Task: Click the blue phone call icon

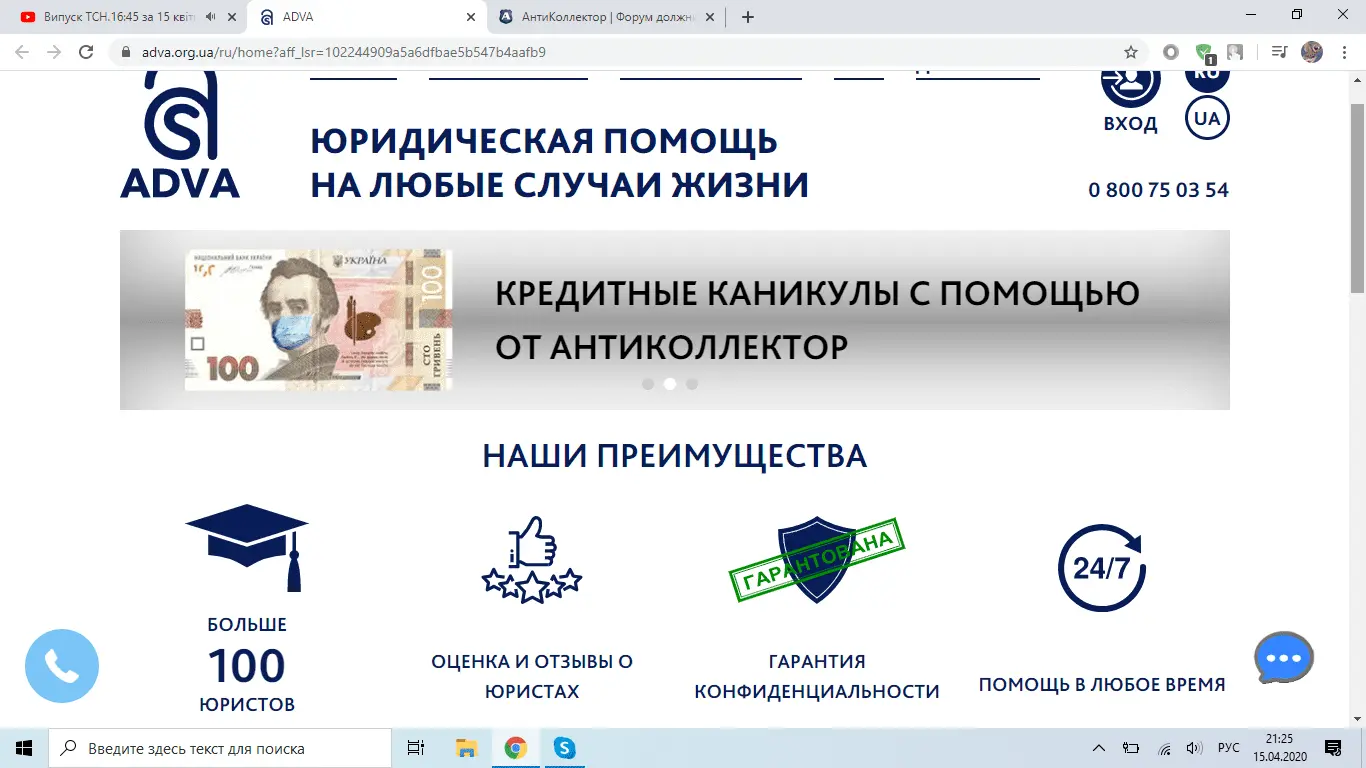Action: click(x=62, y=665)
